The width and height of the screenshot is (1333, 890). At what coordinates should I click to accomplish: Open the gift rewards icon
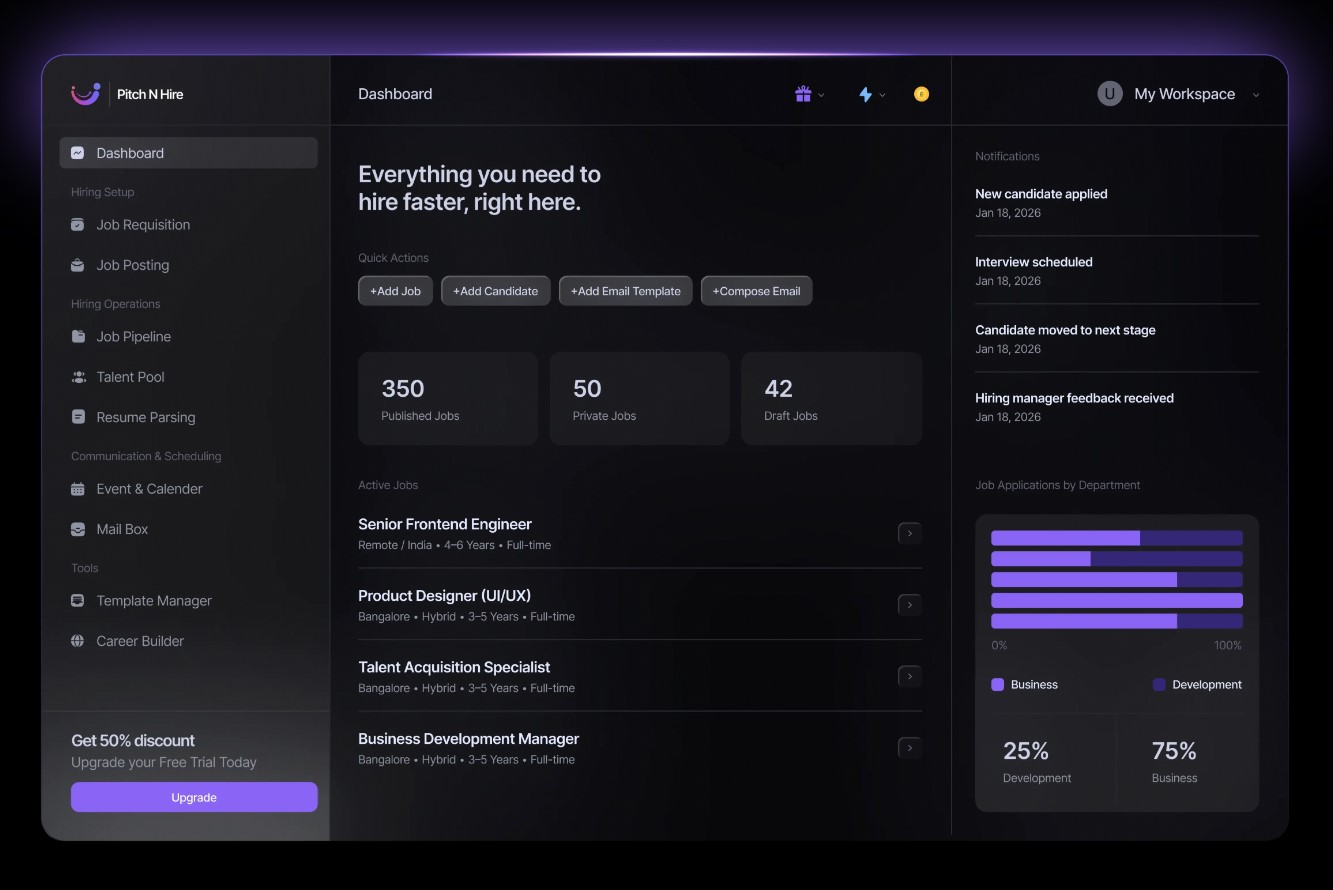pyautogui.click(x=803, y=94)
